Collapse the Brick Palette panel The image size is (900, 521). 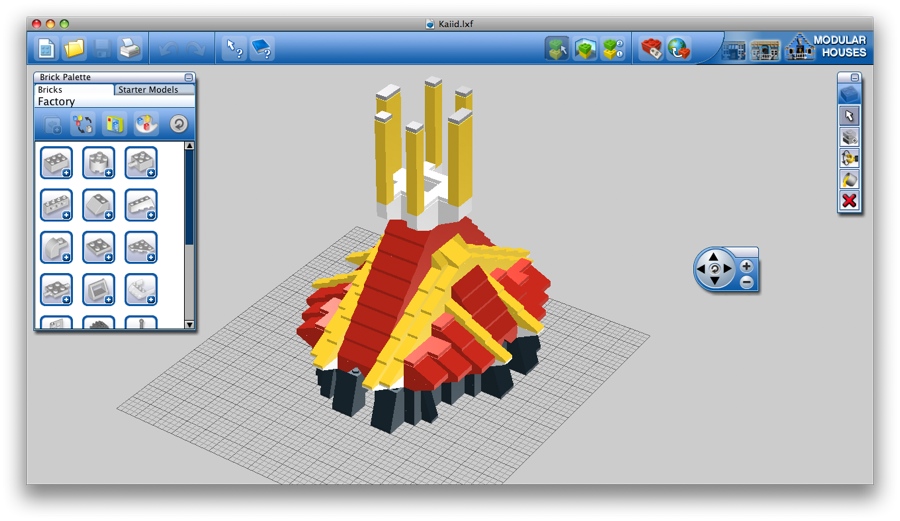(188, 77)
